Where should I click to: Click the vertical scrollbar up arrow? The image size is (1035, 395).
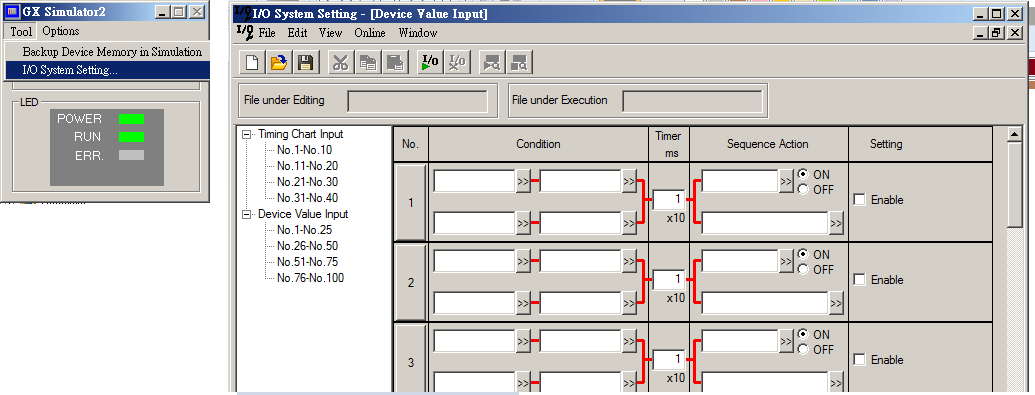tap(1015, 135)
